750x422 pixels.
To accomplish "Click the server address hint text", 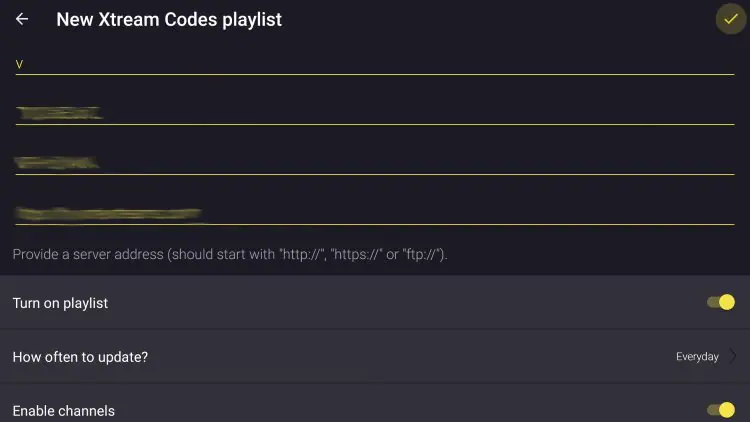I will click(230, 255).
